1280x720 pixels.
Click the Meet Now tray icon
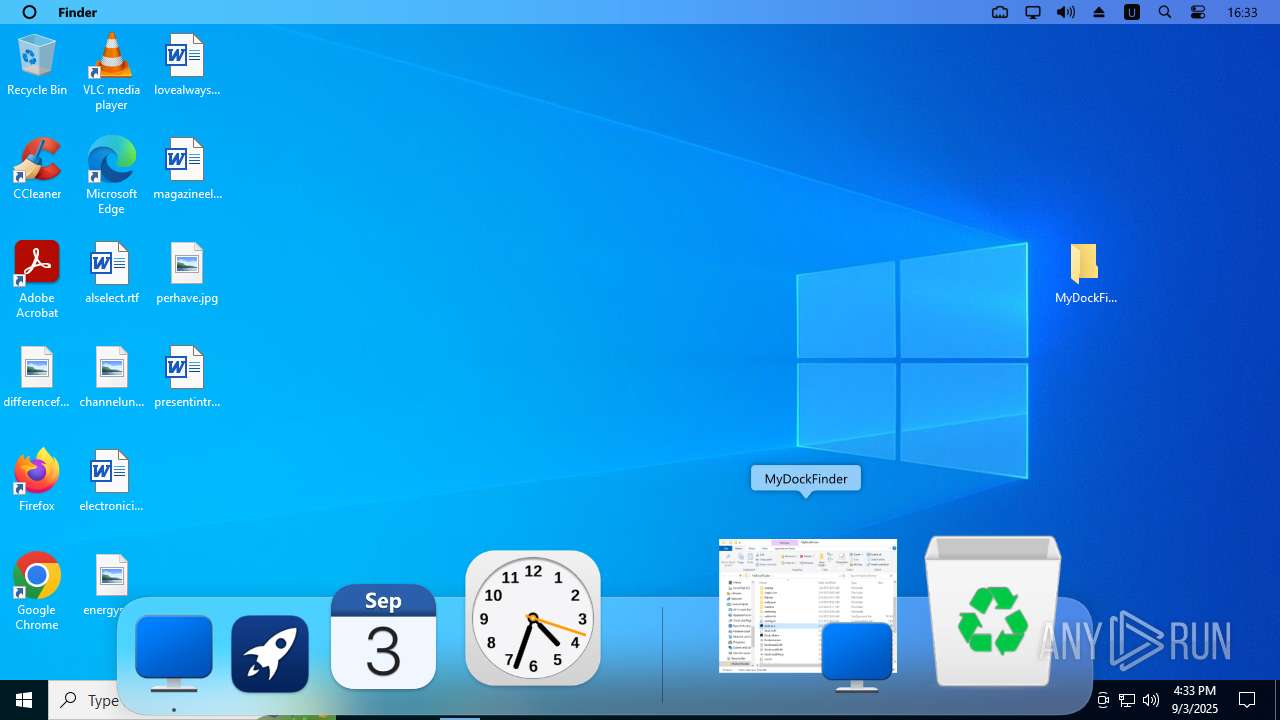click(x=1103, y=700)
